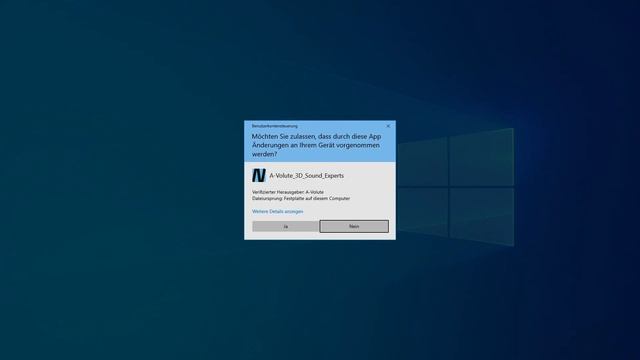This screenshot has width=640, height=360.
Task: Click the Verifizierter Herausgeber: A-Volute line
Action: pyautogui.click(x=288, y=192)
